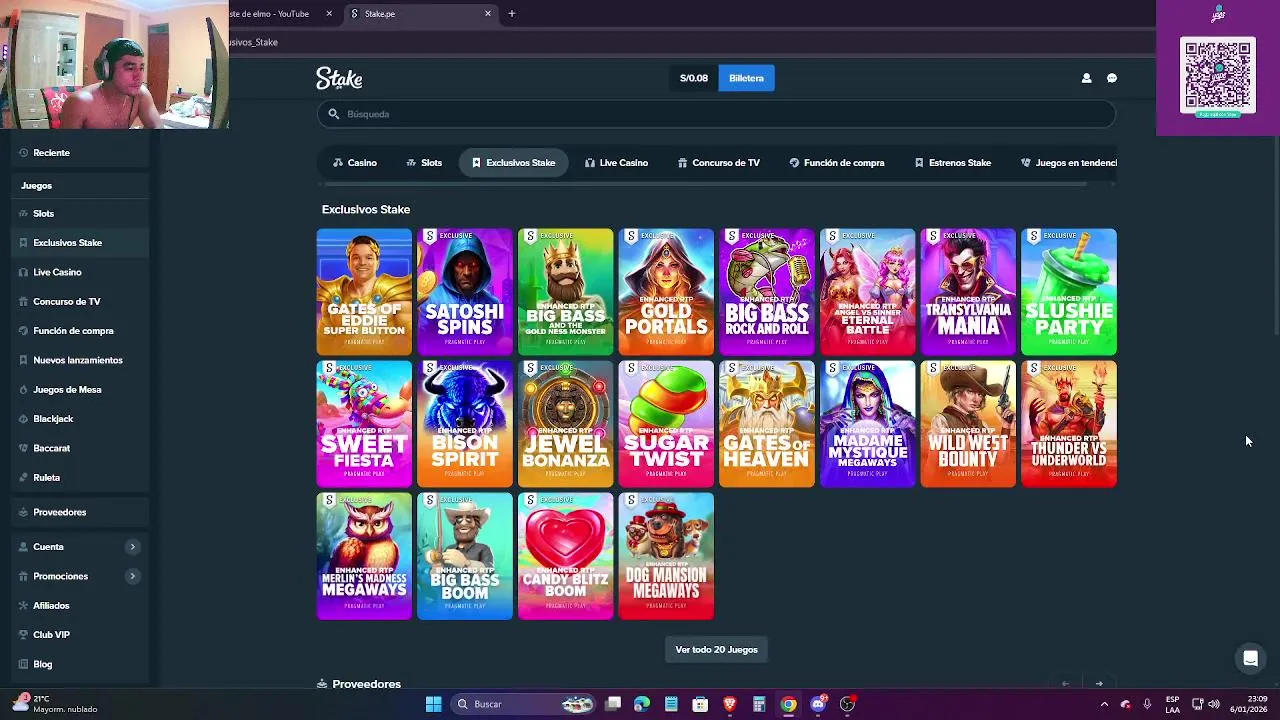The height and width of the screenshot is (720, 1280).
Task: Click the Club VIP icon in sidebar
Action: click(22, 635)
